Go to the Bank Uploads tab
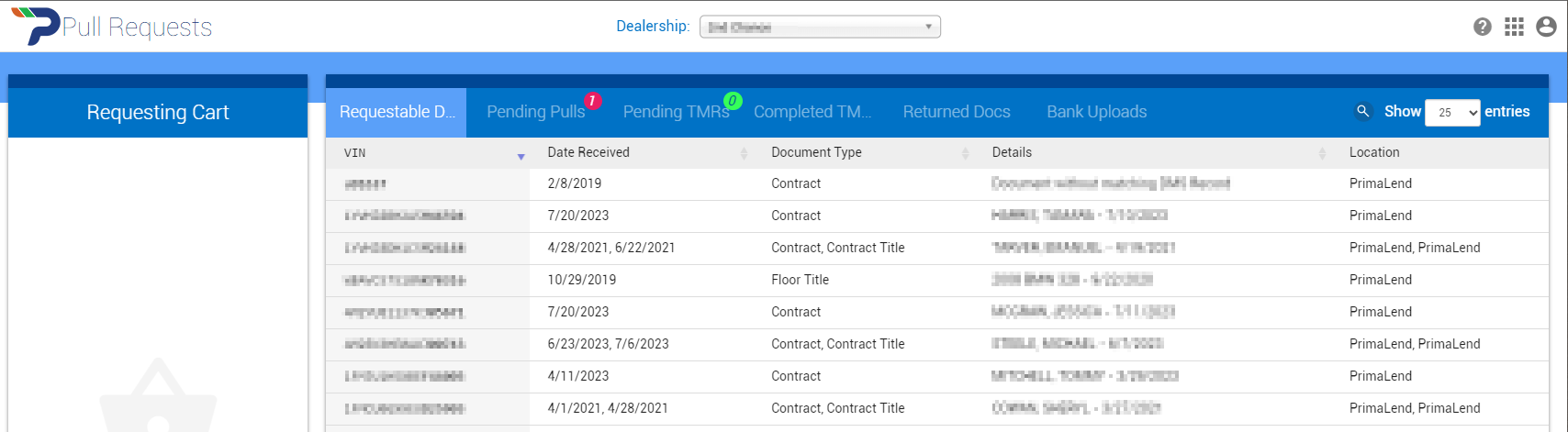Image resolution: width=1568 pixels, height=432 pixels. [1096, 112]
